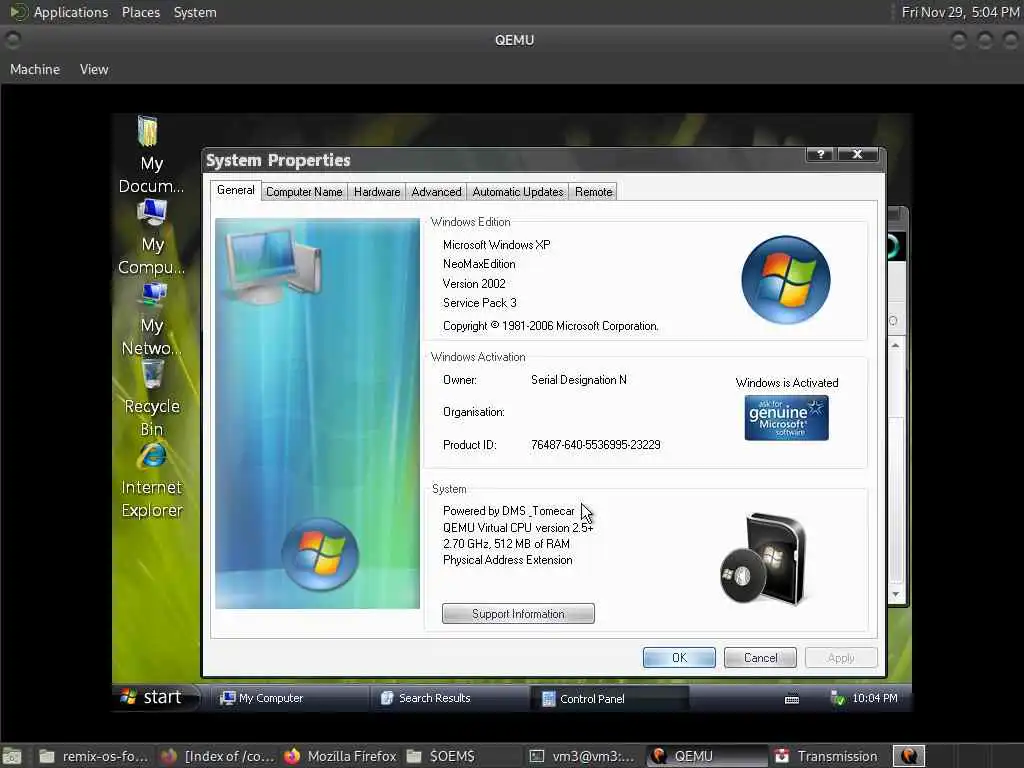
Task: Click the network status tray icon
Action: [838, 698]
